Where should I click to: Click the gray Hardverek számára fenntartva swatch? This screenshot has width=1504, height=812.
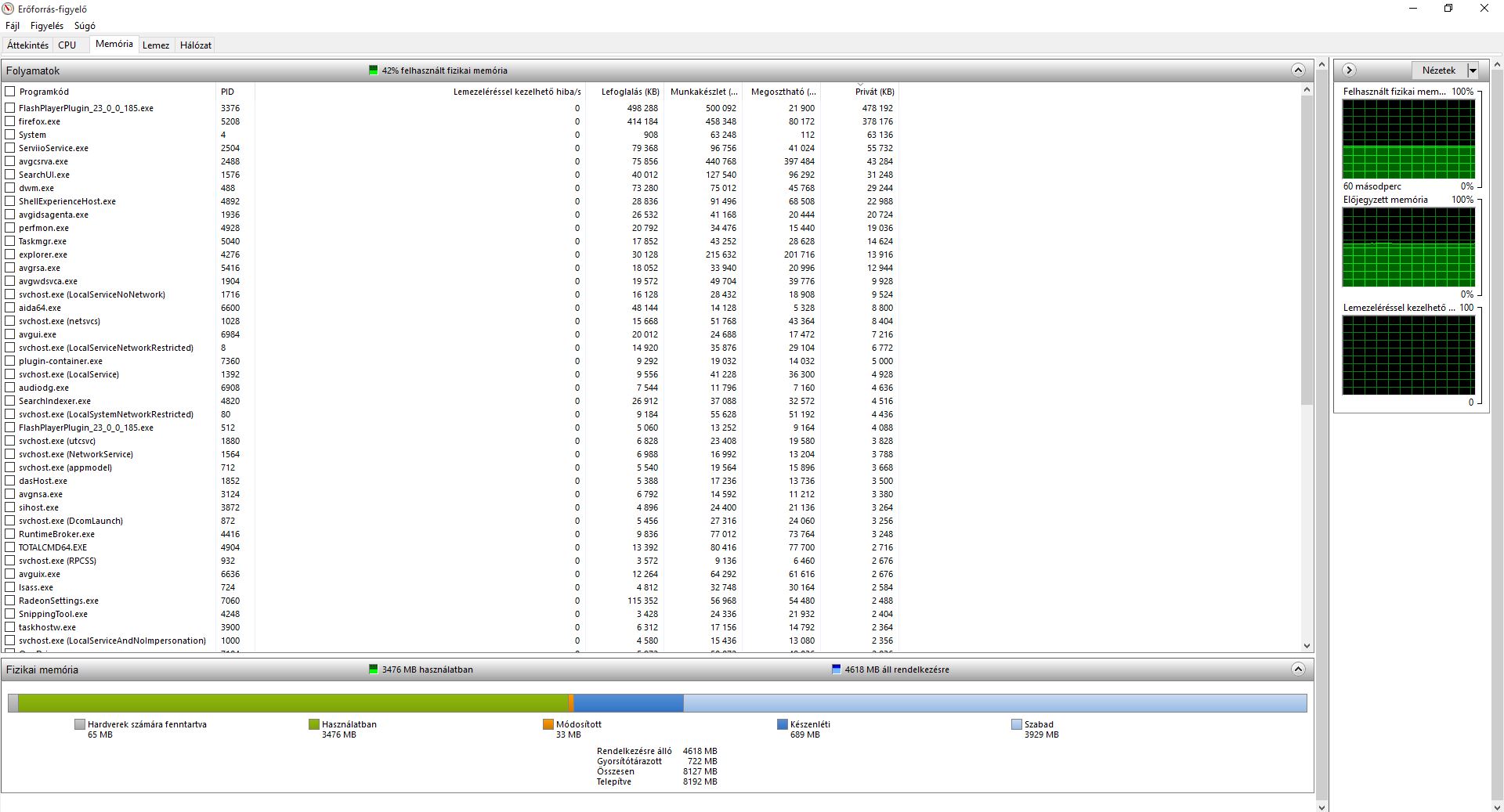point(80,724)
